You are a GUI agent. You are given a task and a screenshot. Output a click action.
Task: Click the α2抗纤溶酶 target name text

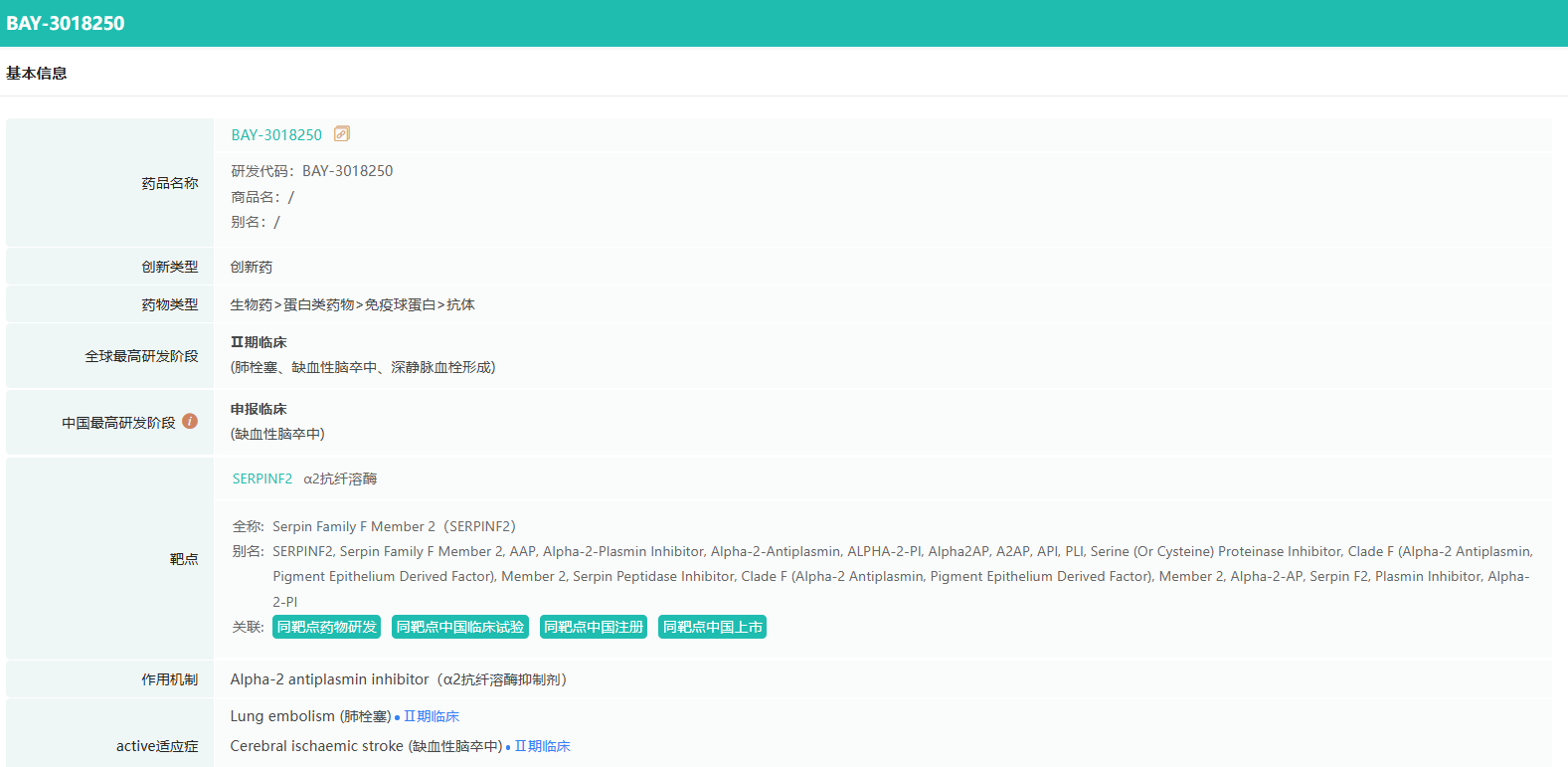tap(340, 479)
